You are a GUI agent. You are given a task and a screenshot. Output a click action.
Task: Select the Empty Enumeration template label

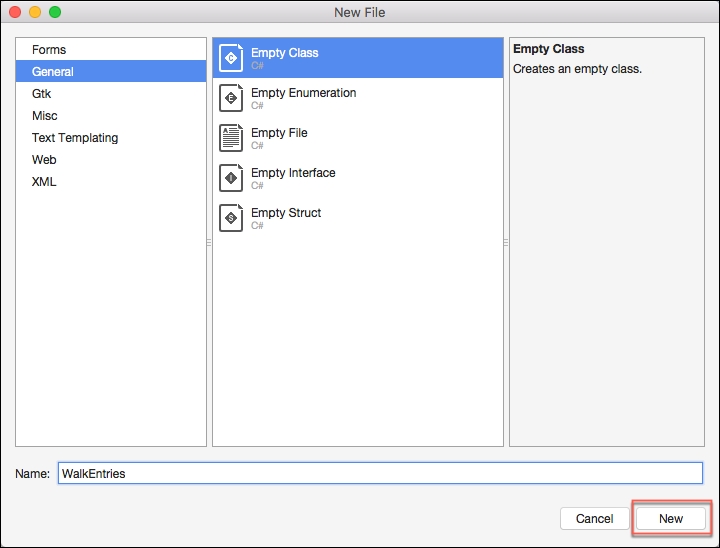click(x=303, y=93)
